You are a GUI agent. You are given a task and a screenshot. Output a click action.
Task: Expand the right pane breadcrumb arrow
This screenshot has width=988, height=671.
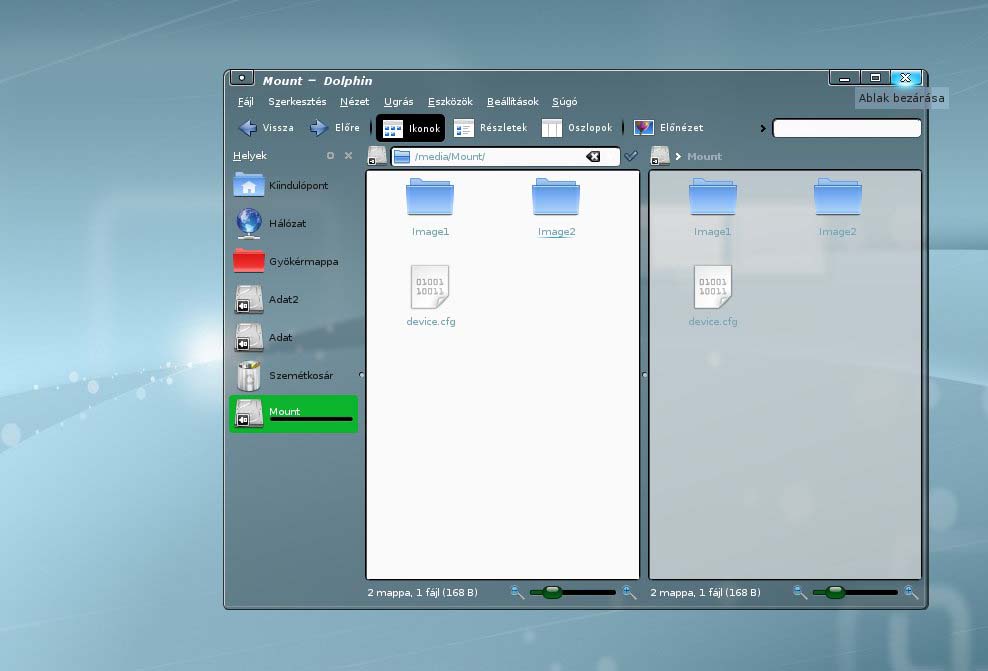click(x=679, y=156)
